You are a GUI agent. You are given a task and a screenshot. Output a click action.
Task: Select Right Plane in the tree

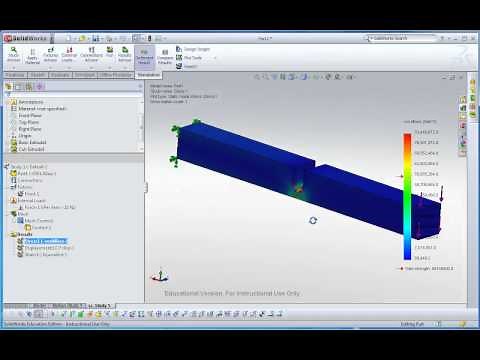click(x=26, y=129)
